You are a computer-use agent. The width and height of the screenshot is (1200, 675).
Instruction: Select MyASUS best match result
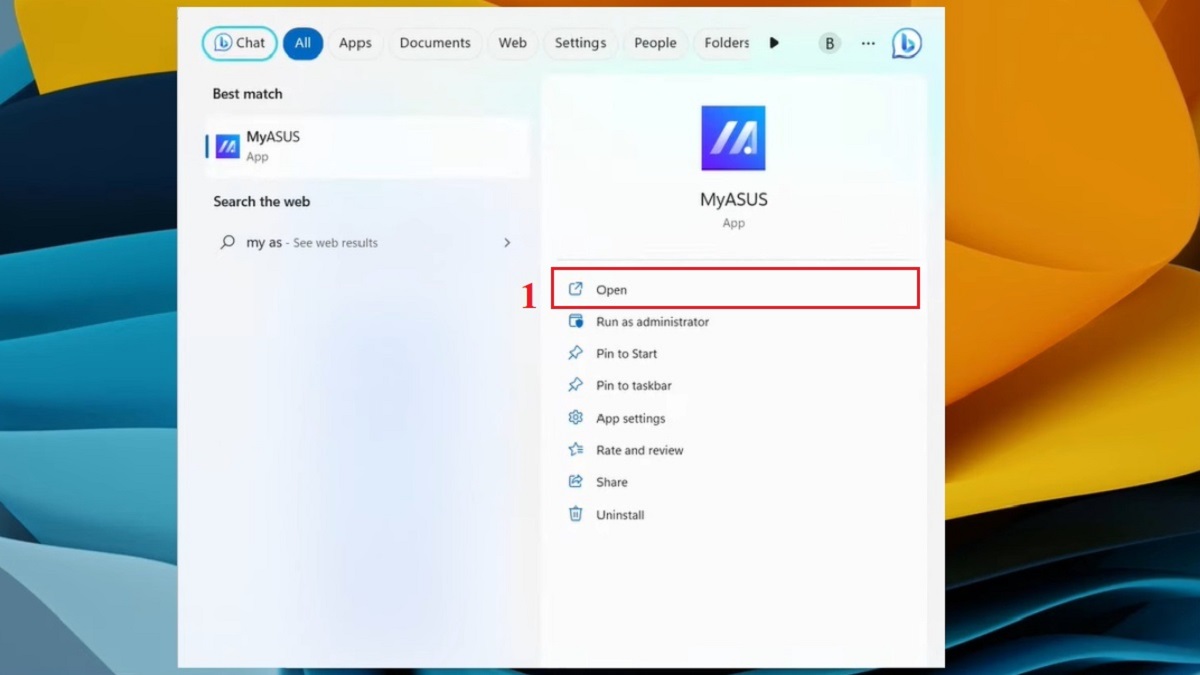(367, 146)
